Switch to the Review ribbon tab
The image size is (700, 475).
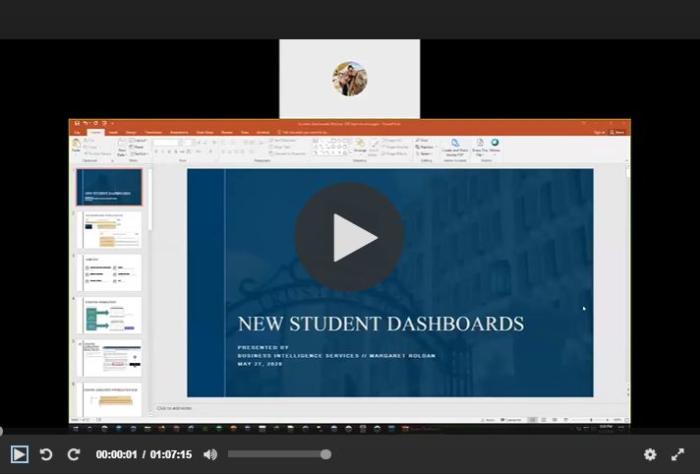(x=227, y=133)
